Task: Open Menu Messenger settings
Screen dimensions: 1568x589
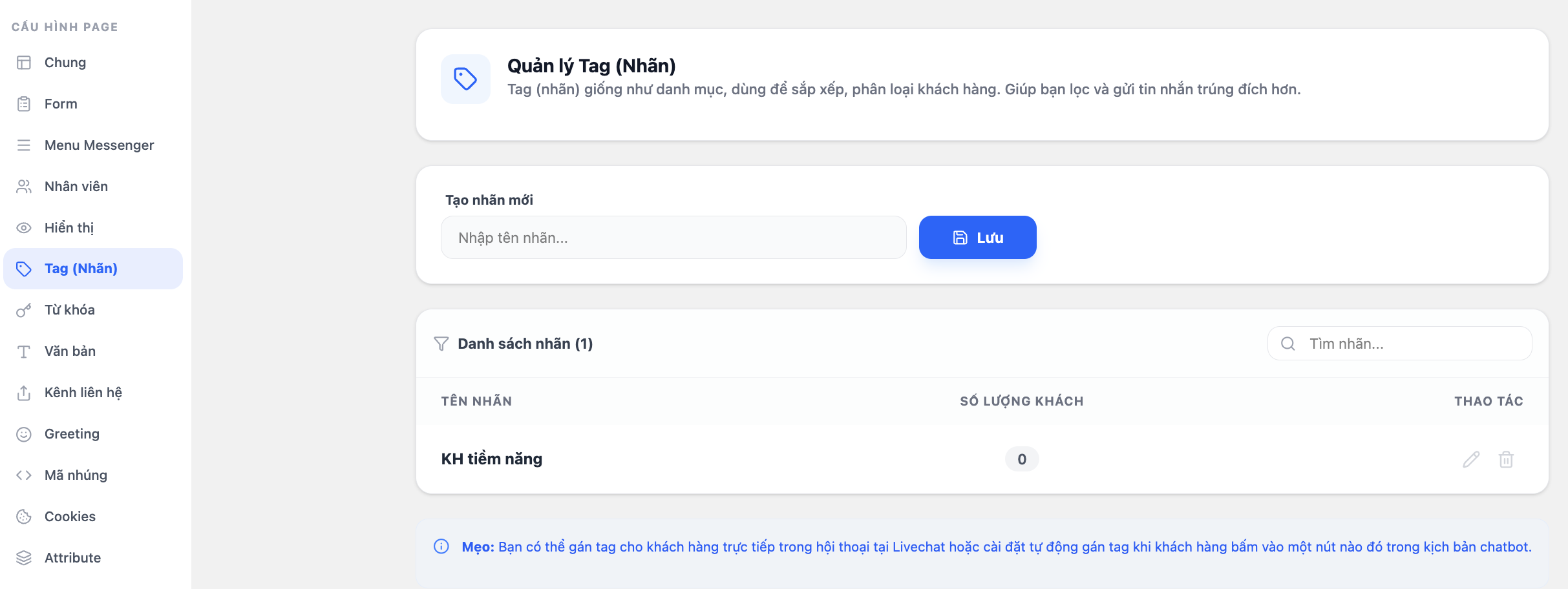Action: pyautogui.click(x=99, y=145)
